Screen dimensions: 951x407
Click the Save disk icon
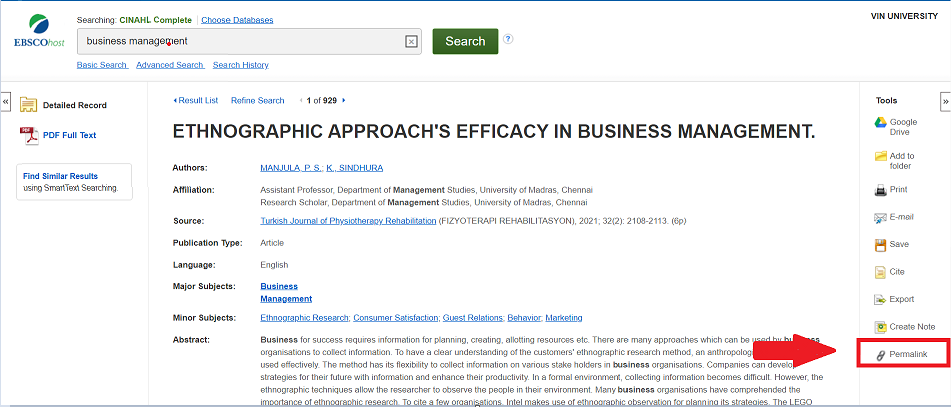(881, 244)
